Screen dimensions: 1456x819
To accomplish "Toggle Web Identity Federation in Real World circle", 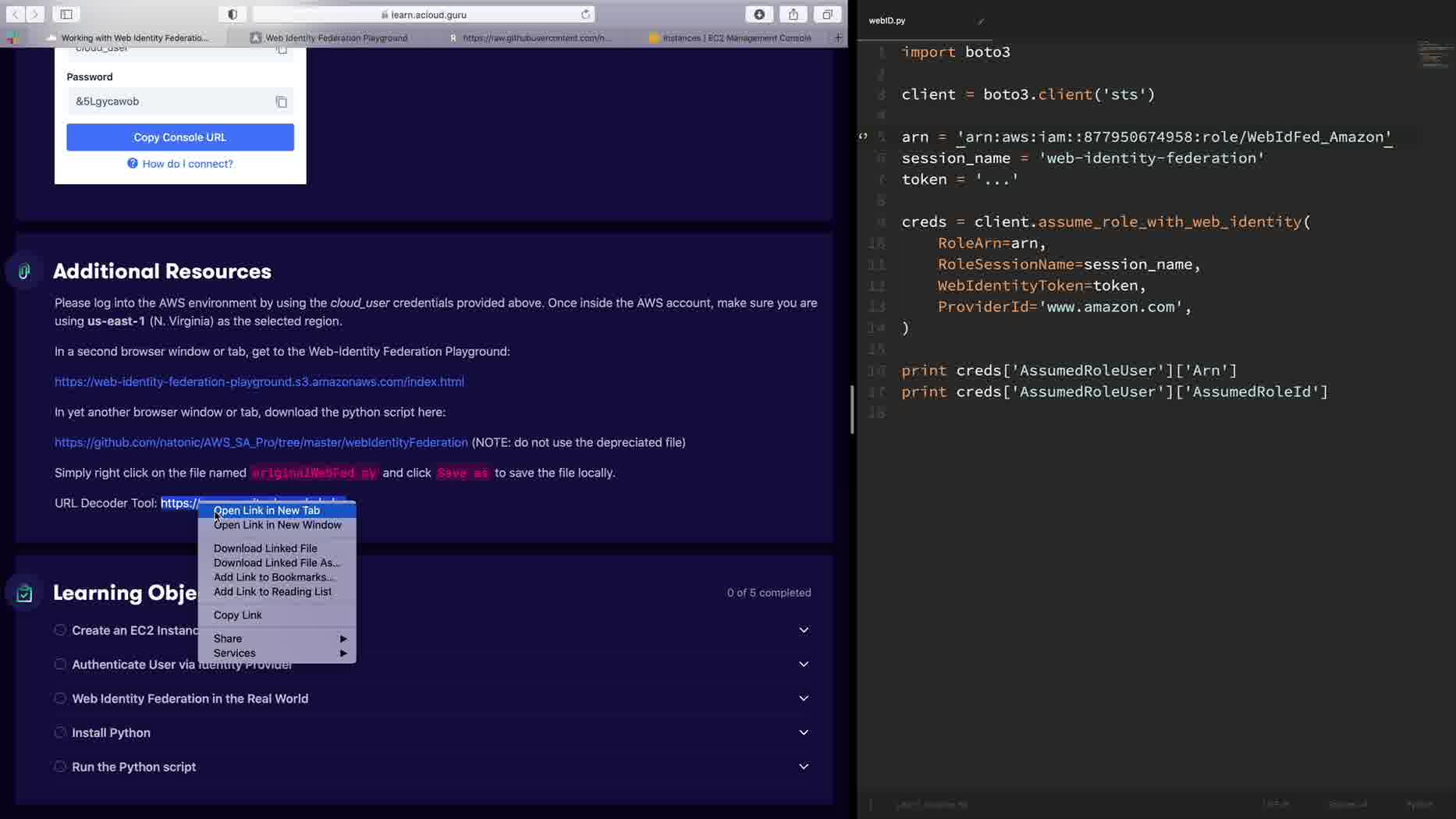I will [x=60, y=698].
